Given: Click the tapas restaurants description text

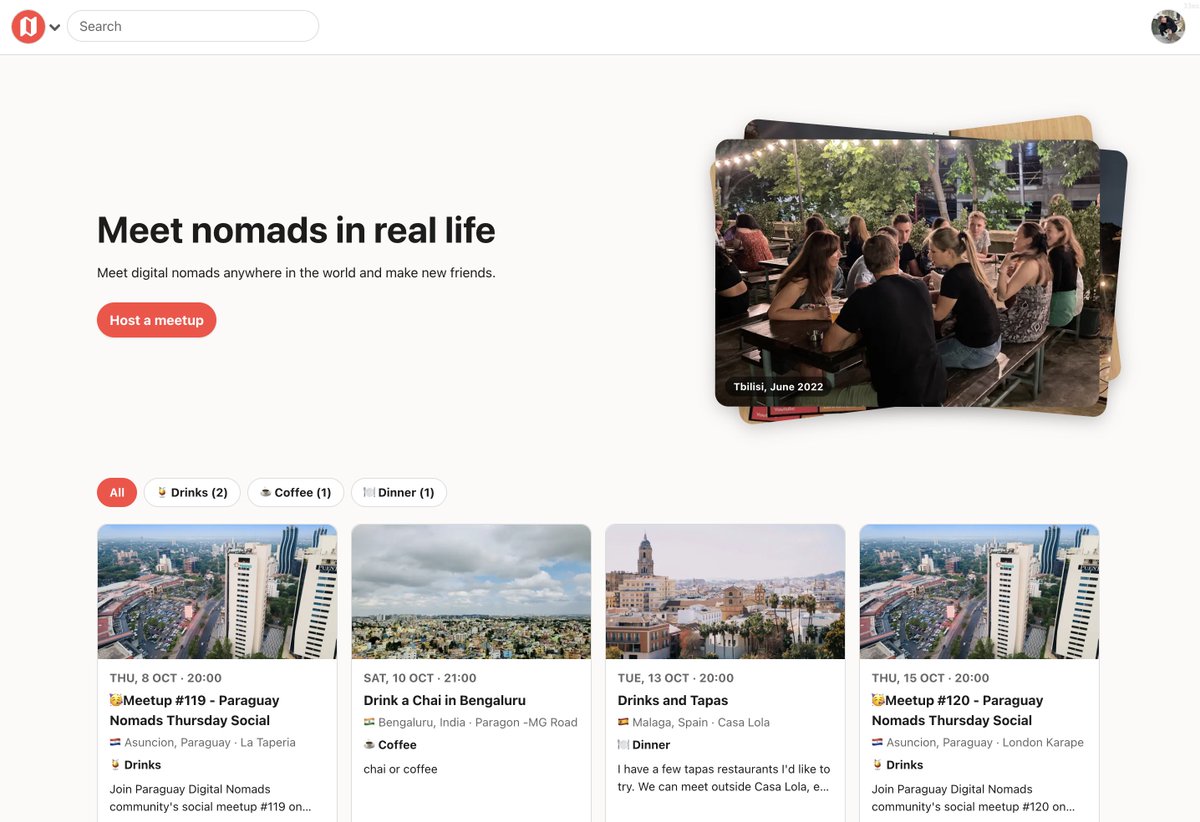Looking at the screenshot, I should point(724,778).
